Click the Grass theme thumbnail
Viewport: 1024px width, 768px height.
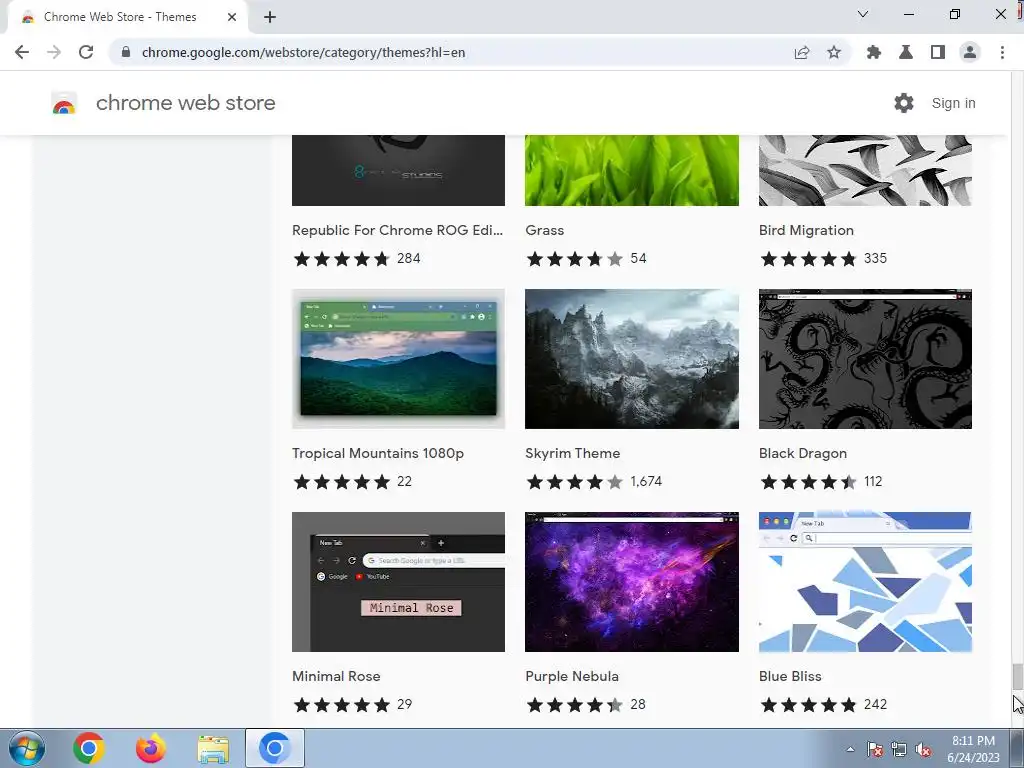pos(632,170)
